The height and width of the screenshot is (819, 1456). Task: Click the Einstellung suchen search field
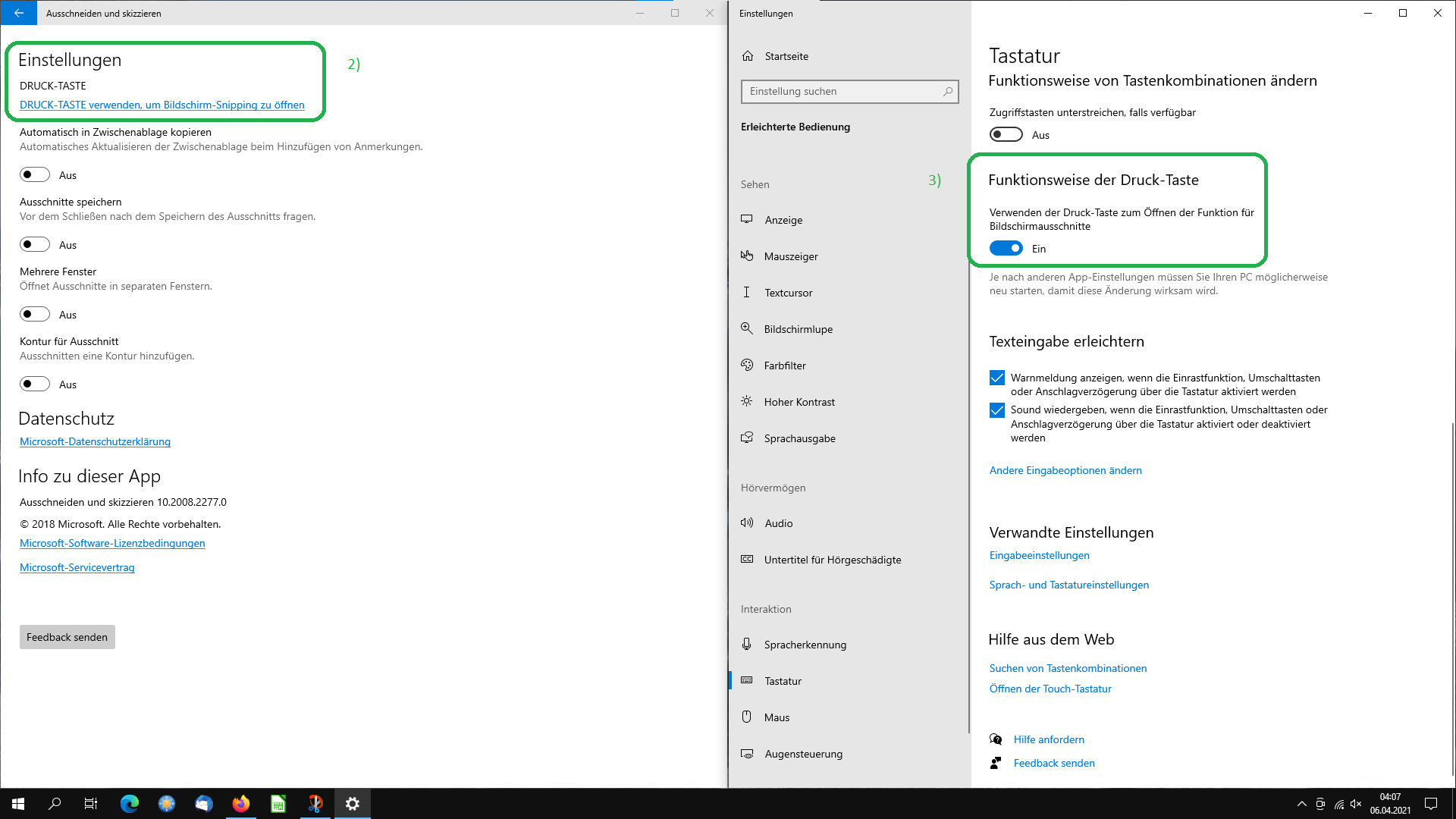tap(842, 92)
